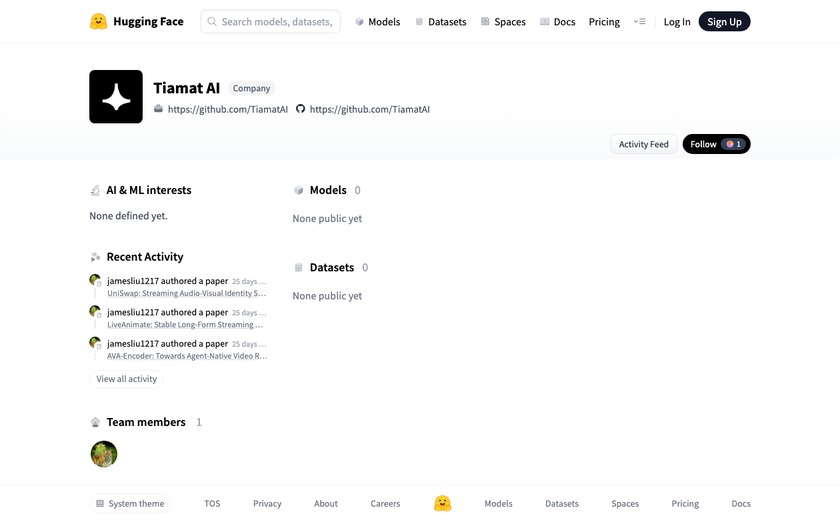Viewport: 840px width, 520px height.
Task: Open Pricing footer link
Action: click(x=685, y=503)
